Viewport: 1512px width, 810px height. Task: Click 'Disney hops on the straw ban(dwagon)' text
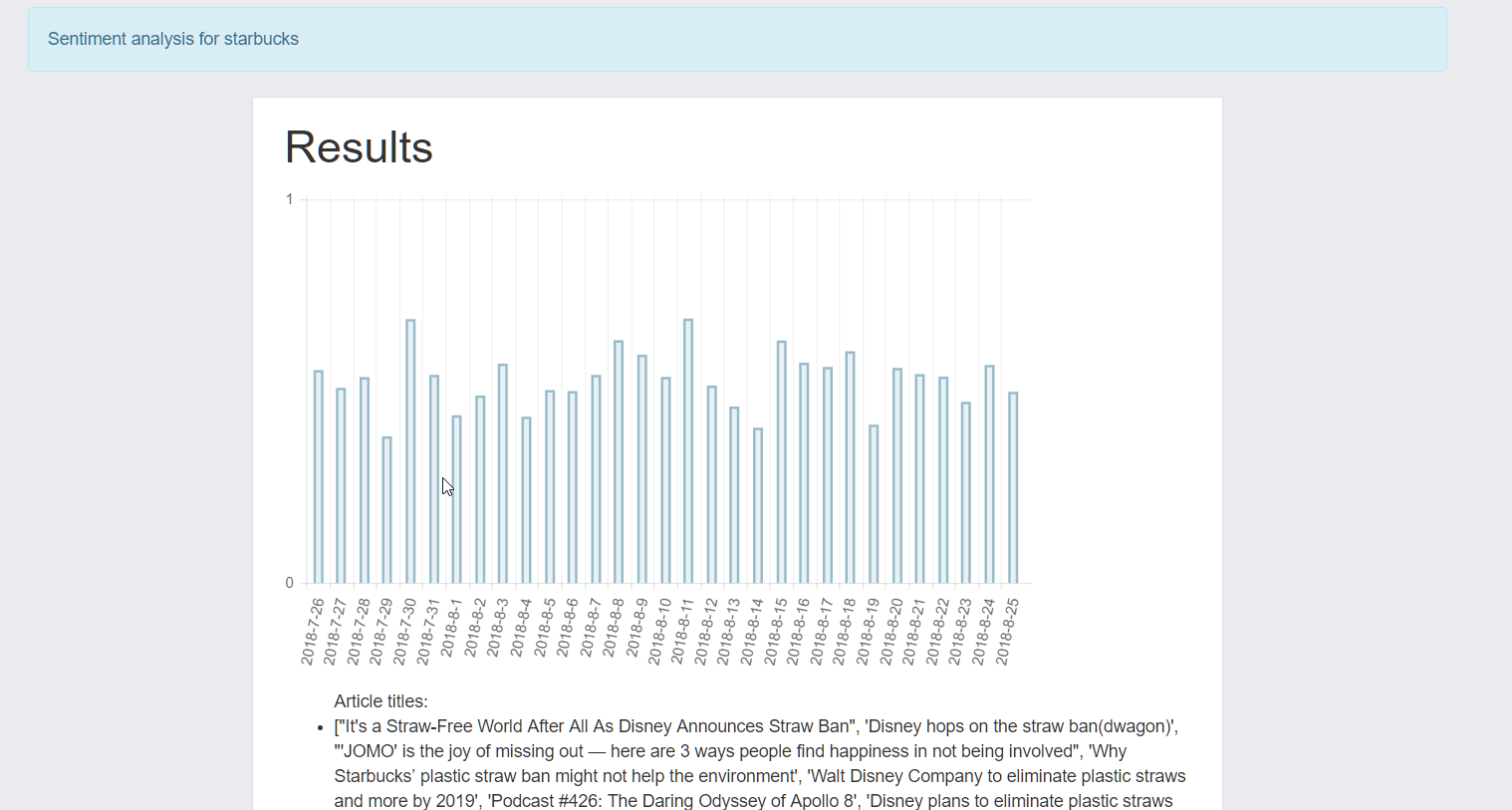1021,726
